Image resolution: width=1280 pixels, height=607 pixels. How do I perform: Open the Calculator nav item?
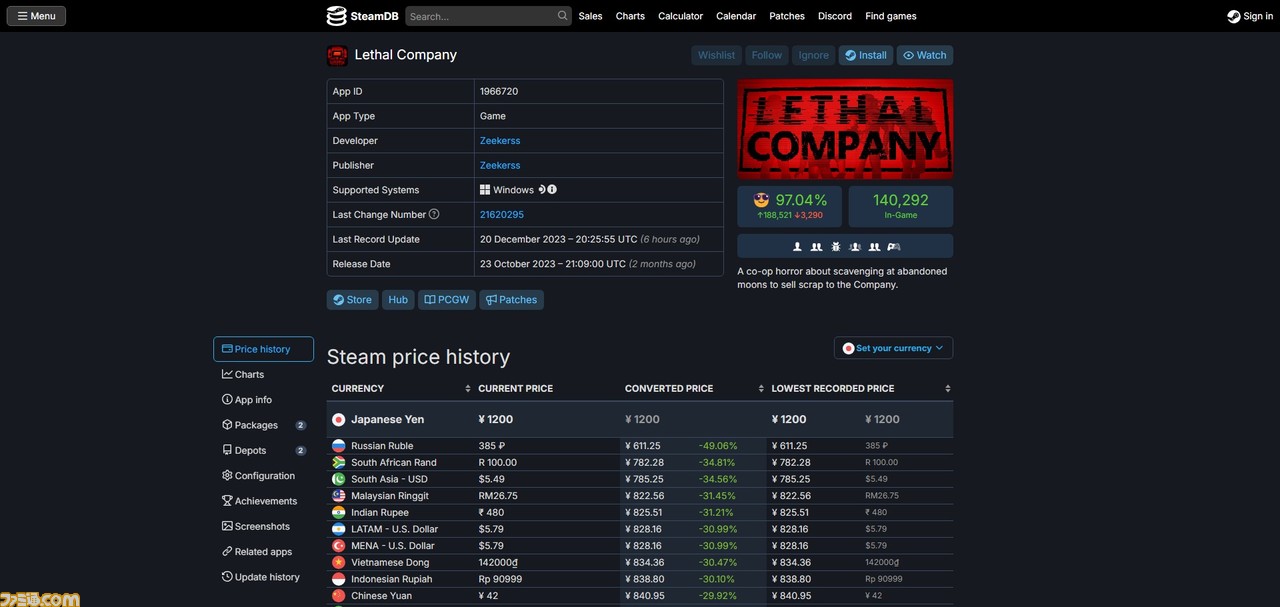point(681,16)
